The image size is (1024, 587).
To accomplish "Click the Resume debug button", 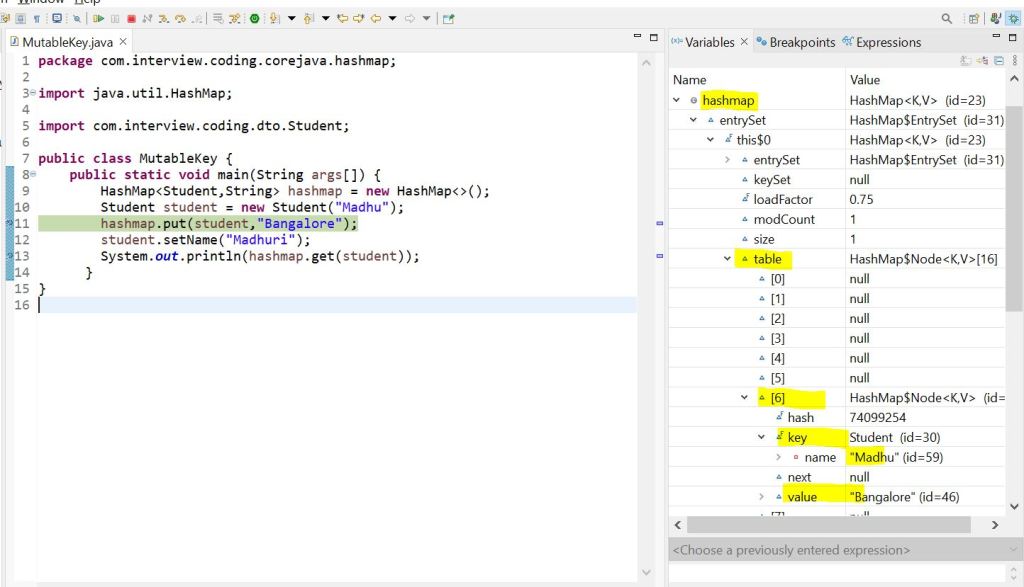I will click(99, 18).
